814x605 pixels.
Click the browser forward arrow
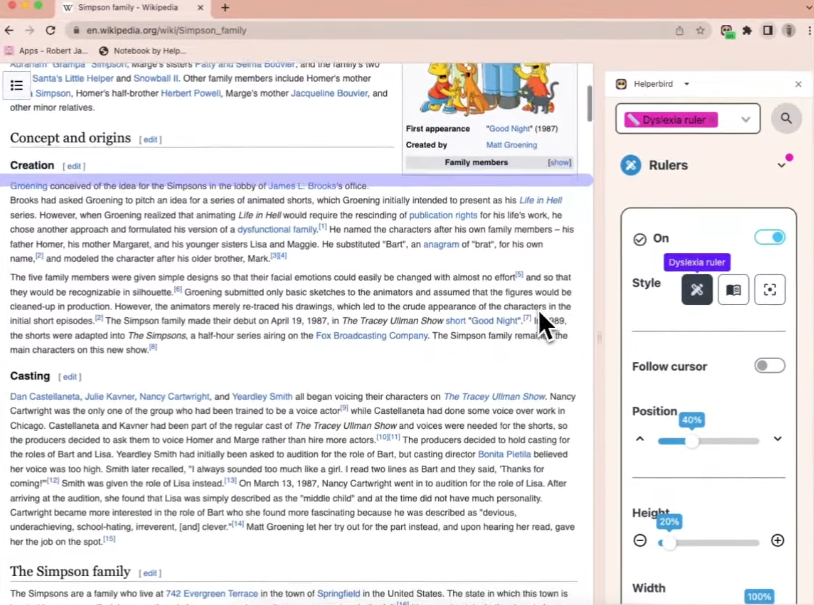click(x=30, y=30)
